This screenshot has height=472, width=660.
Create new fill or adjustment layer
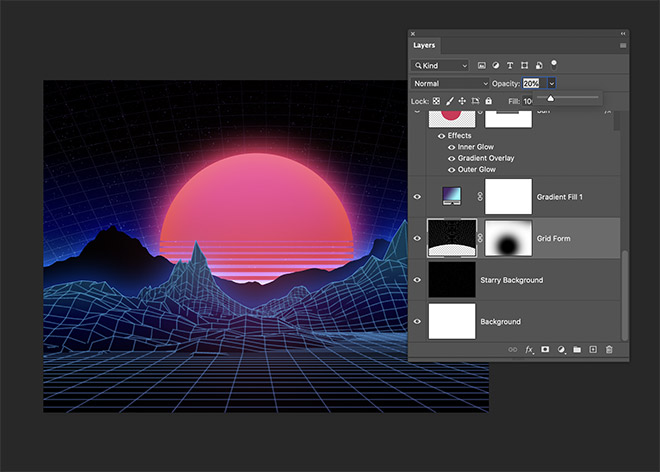coord(561,350)
